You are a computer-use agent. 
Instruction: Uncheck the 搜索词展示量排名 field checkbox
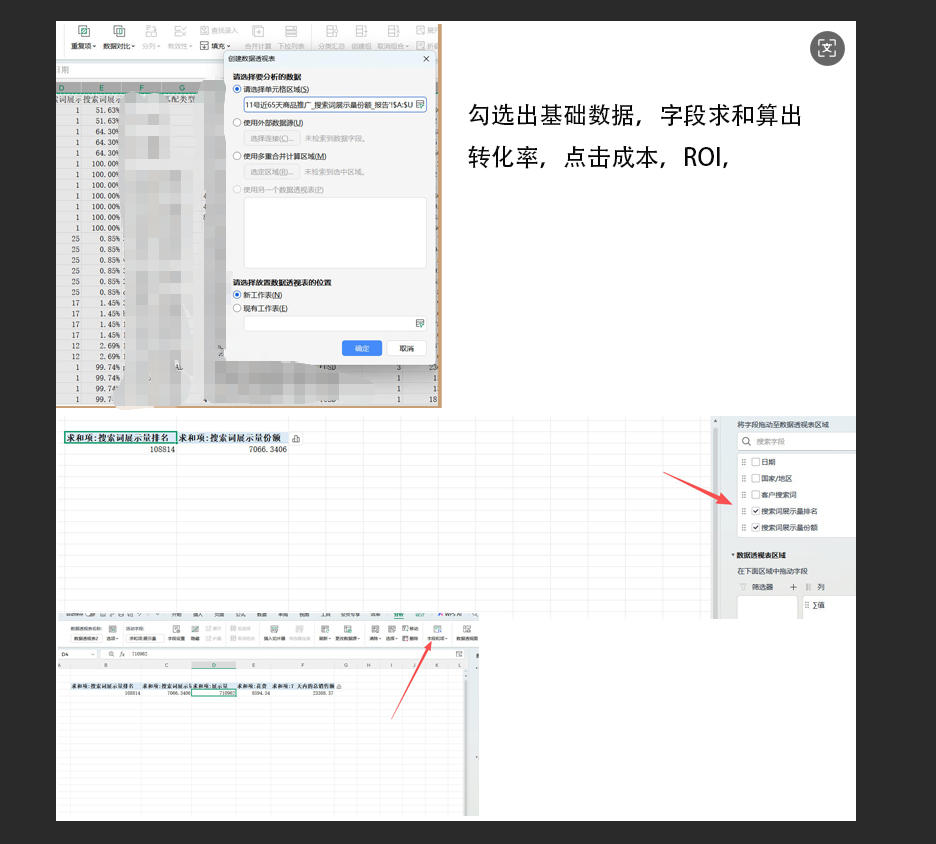755,511
